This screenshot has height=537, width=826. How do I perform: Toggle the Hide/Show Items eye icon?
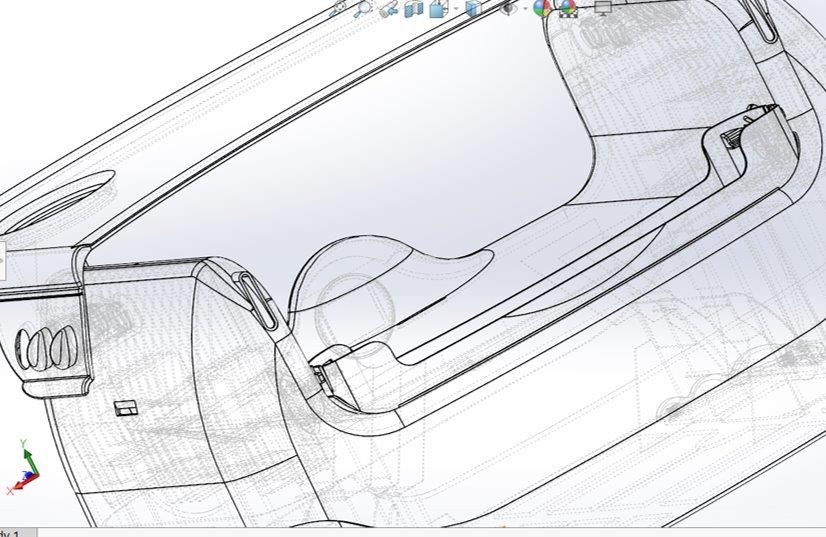coord(508,8)
